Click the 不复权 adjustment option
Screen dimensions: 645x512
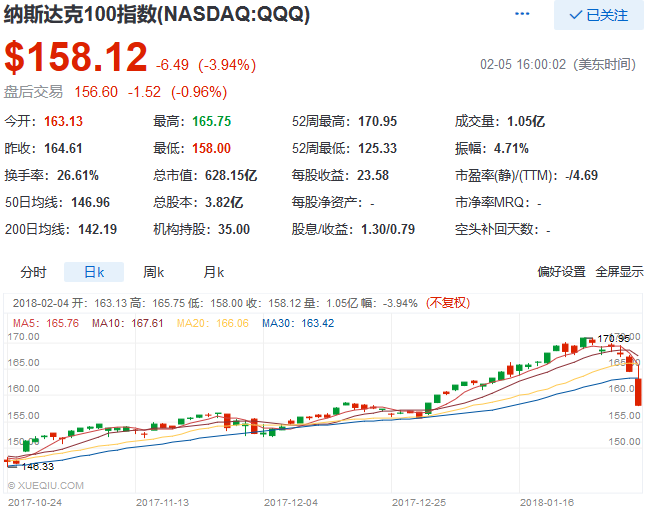(448, 303)
